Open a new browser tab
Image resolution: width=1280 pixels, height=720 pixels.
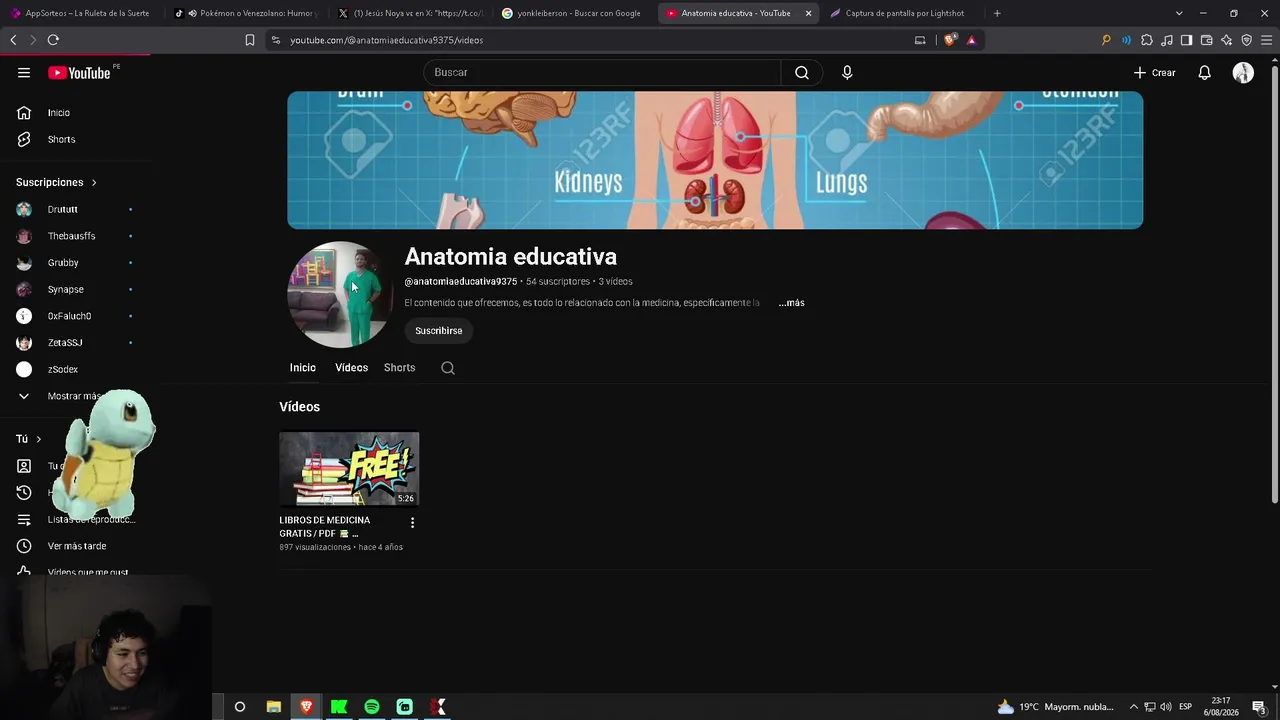click(x=997, y=13)
